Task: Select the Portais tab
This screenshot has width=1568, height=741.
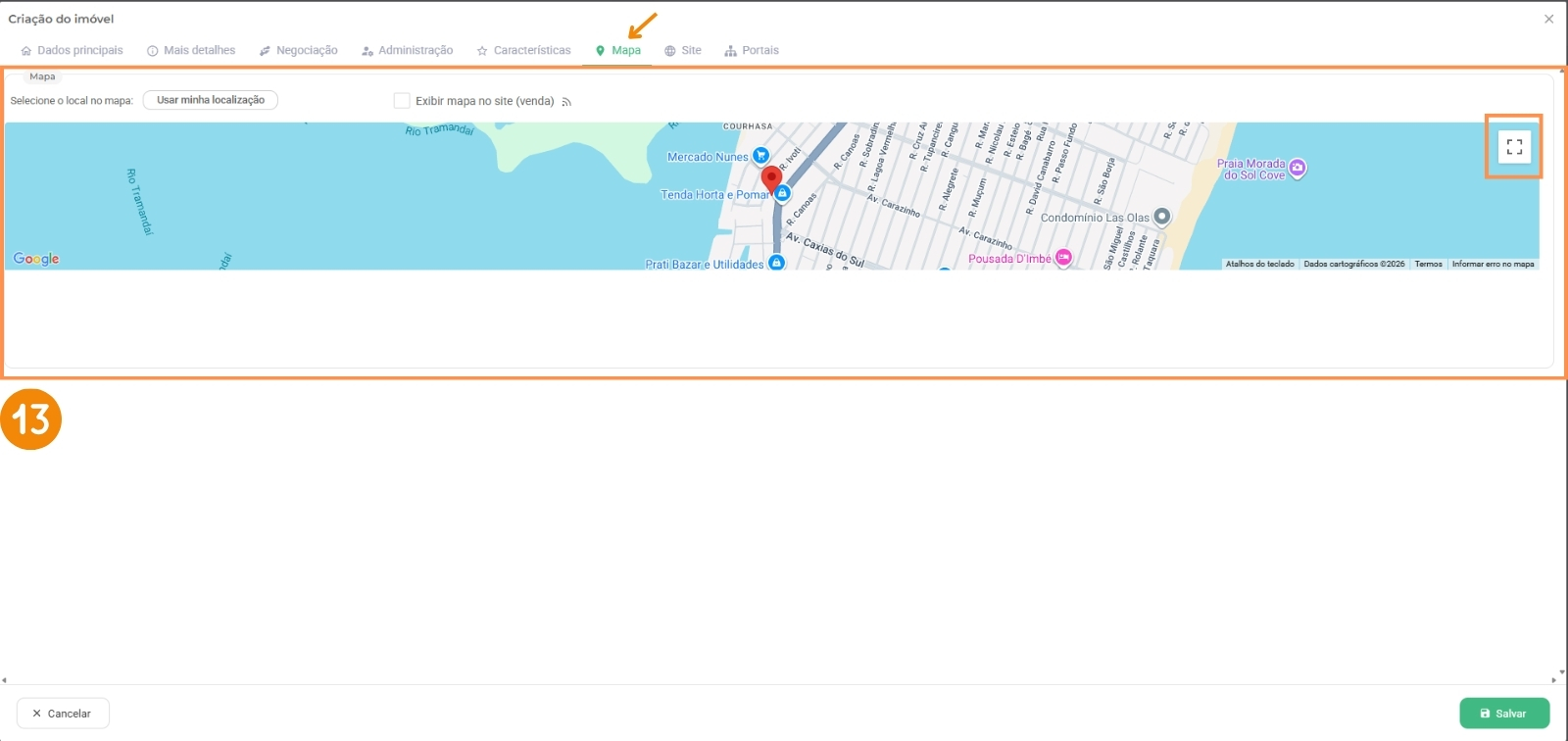Action: (x=752, y=51)
